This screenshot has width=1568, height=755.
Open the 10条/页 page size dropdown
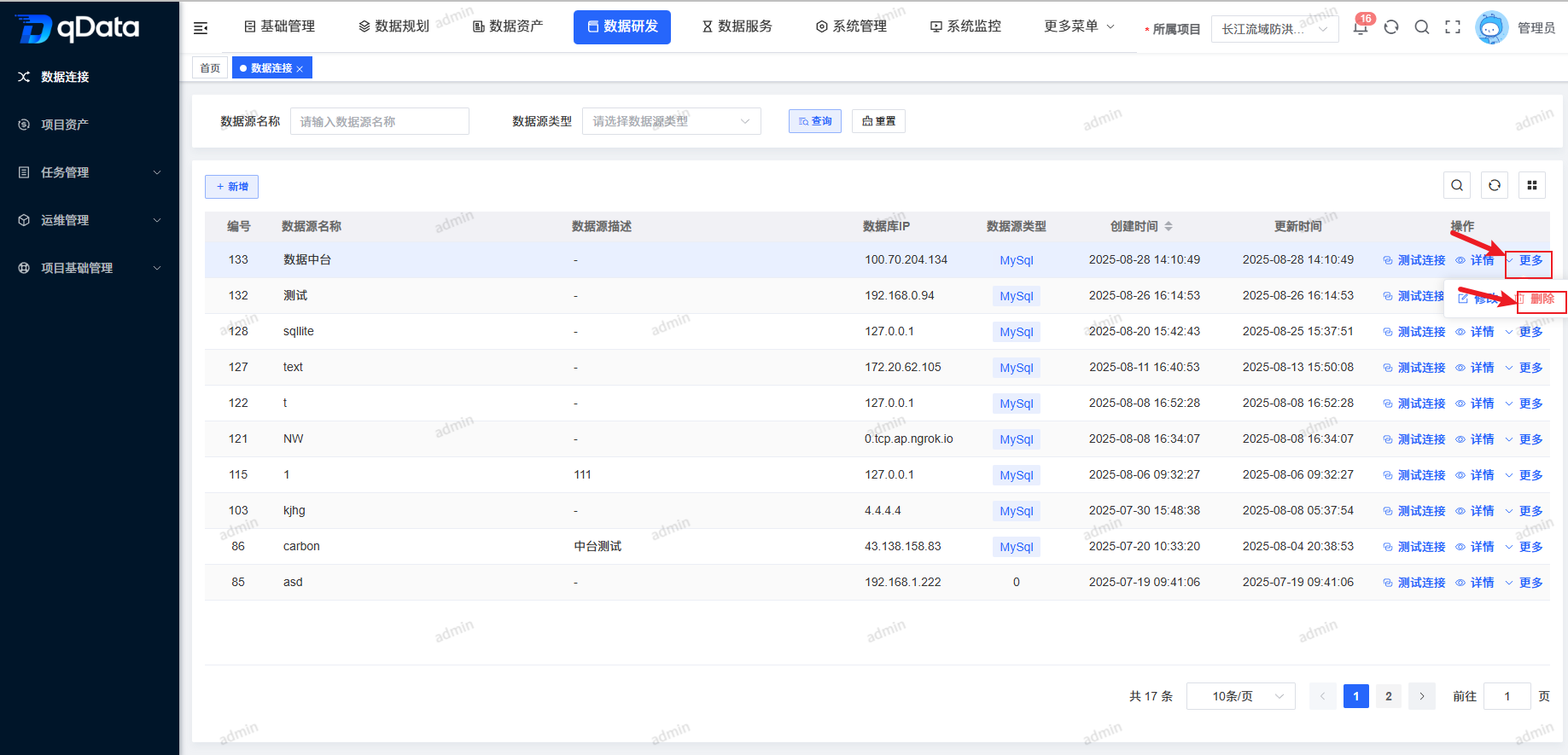(x=1241, y=696)
